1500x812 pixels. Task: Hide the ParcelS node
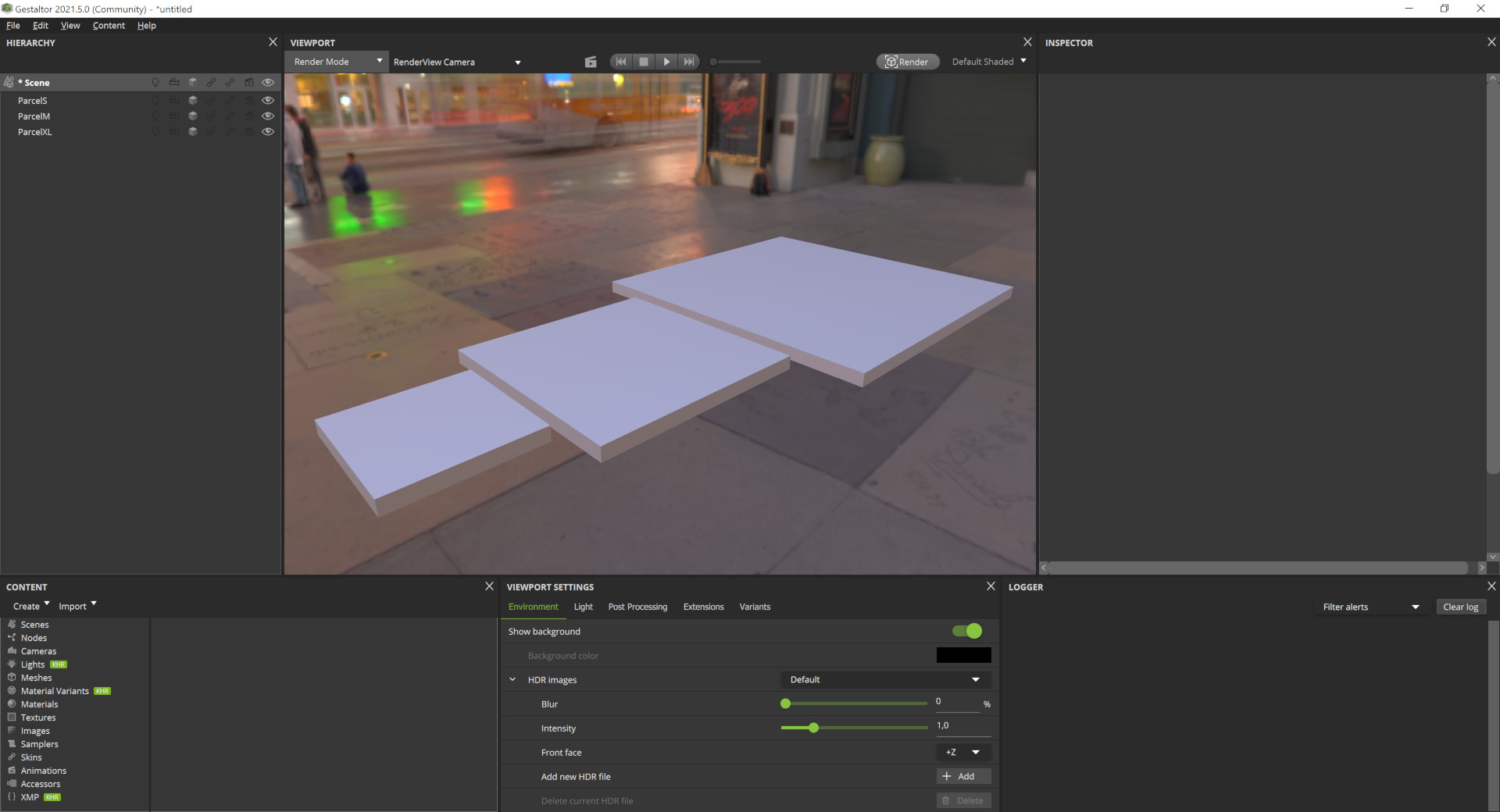[268, 100]
